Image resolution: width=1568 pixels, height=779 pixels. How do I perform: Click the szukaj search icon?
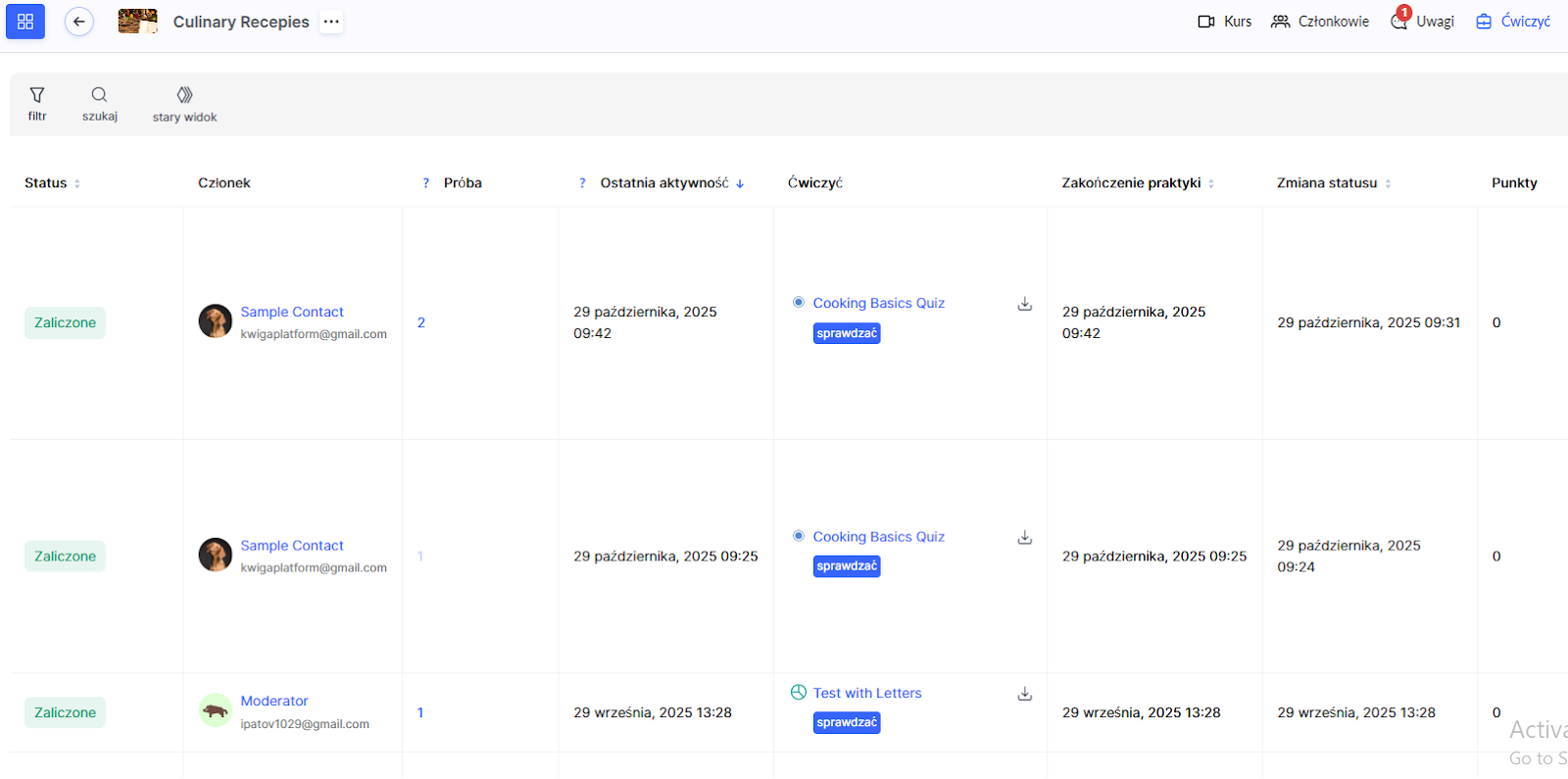(x=99, y=103)
